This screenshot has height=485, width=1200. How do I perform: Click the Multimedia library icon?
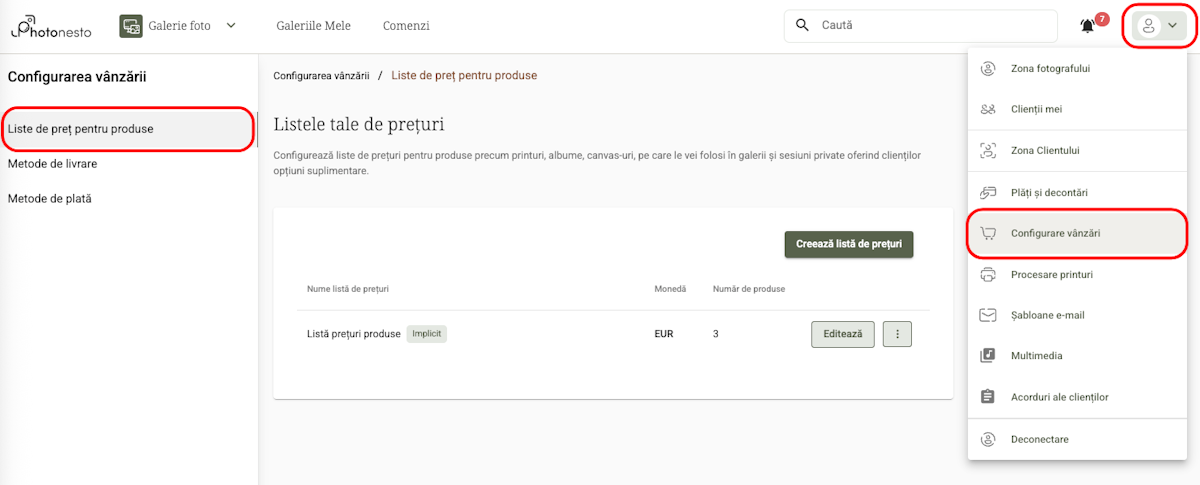(x=988, y=355)
